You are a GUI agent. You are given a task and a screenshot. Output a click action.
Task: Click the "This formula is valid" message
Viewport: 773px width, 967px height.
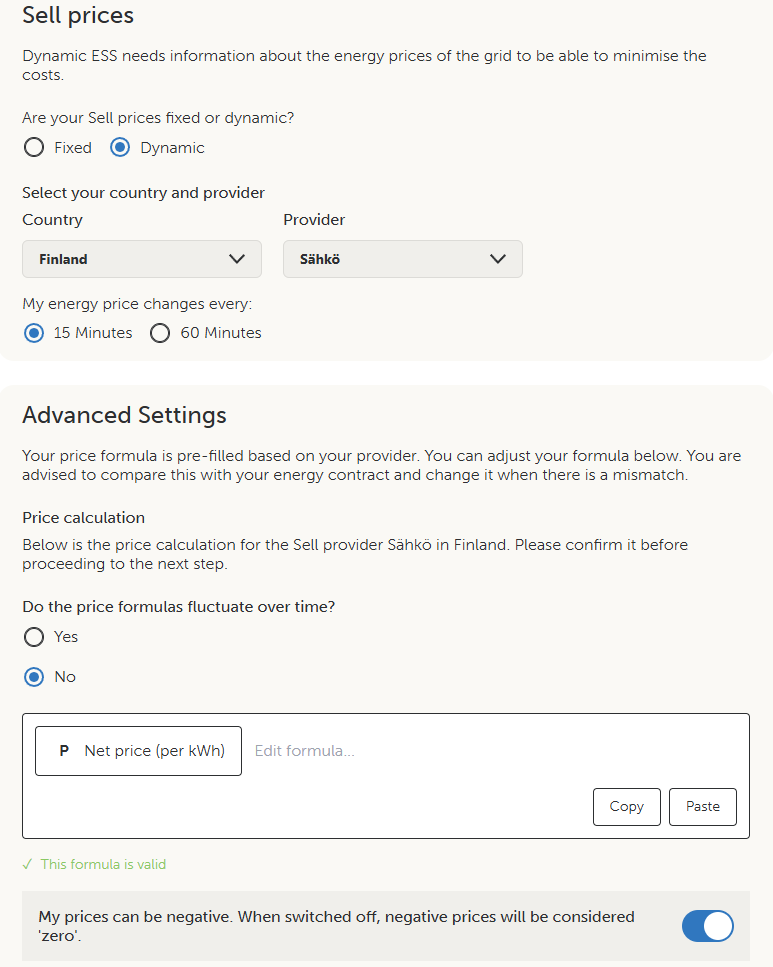coord(103,864)
